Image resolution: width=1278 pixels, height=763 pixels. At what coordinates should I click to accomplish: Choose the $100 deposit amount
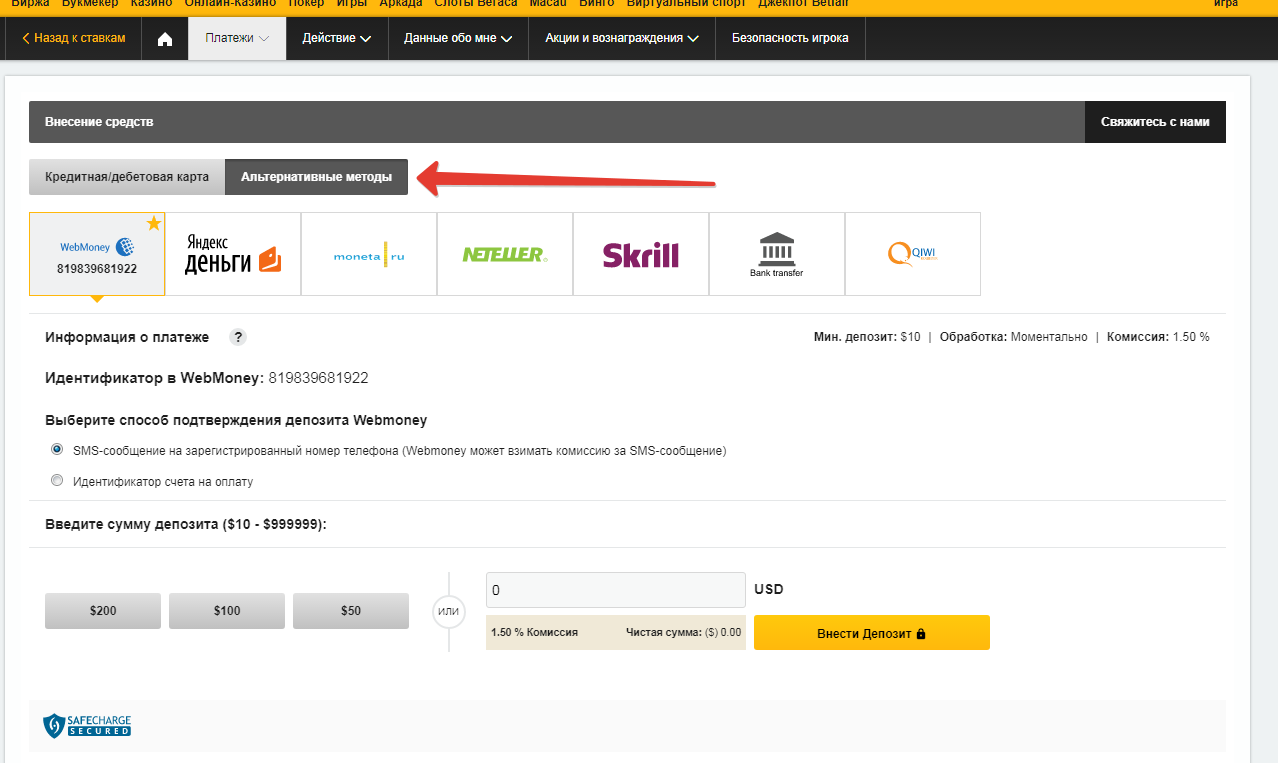click(x=227, y=610)
